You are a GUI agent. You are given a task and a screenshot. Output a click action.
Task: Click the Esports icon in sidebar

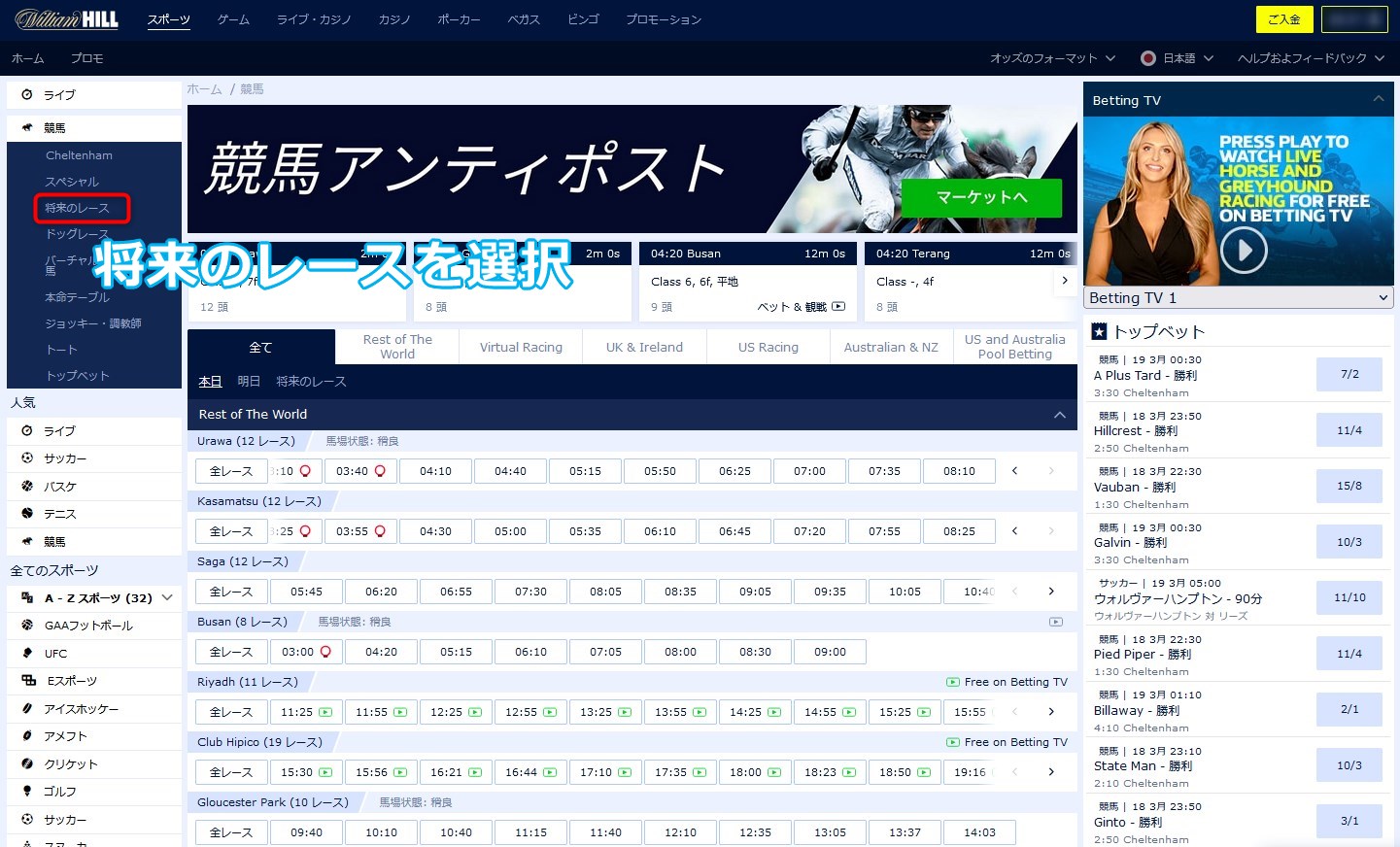coord(28,681)
